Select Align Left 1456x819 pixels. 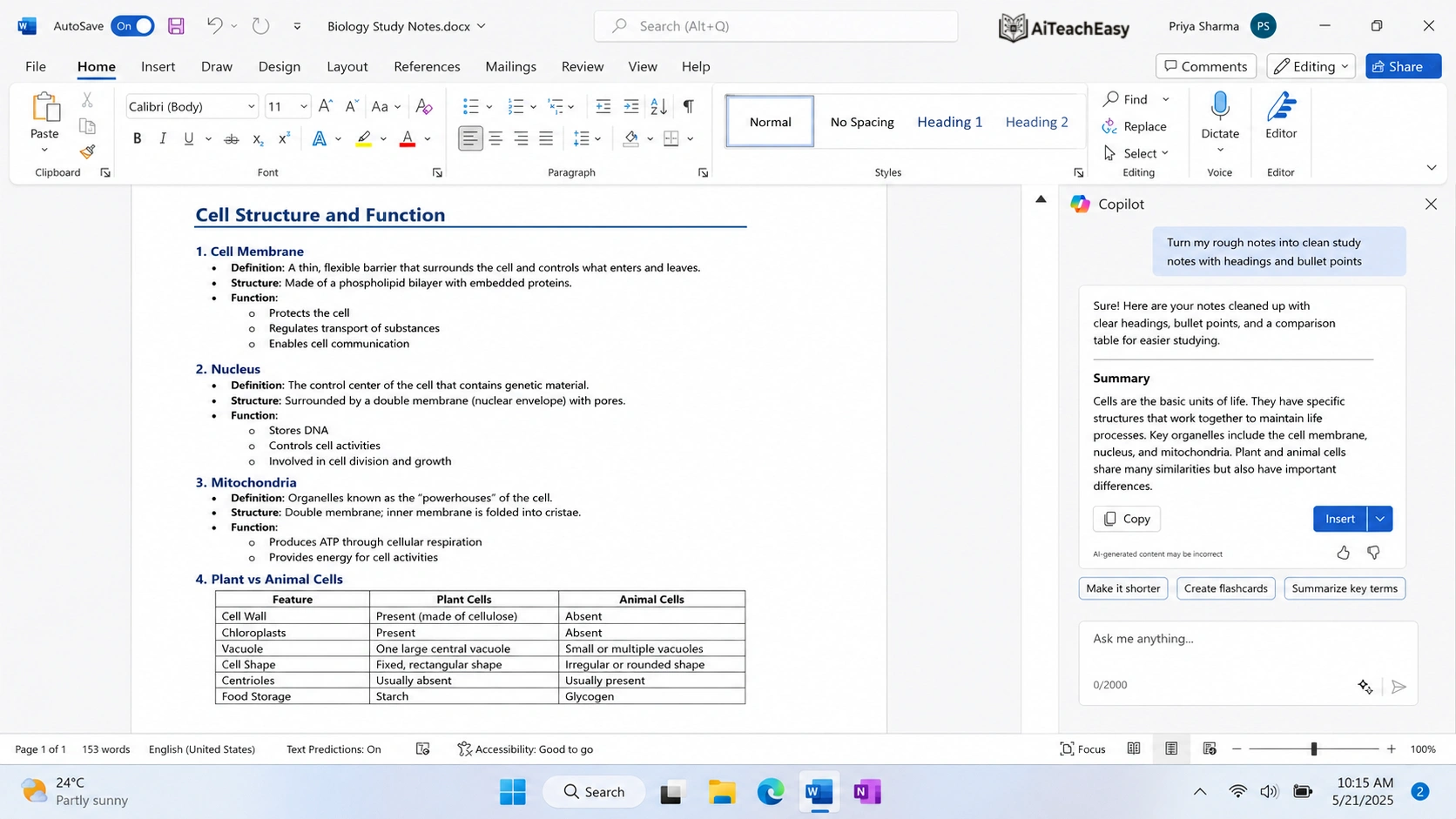click(x=470, y=138)
